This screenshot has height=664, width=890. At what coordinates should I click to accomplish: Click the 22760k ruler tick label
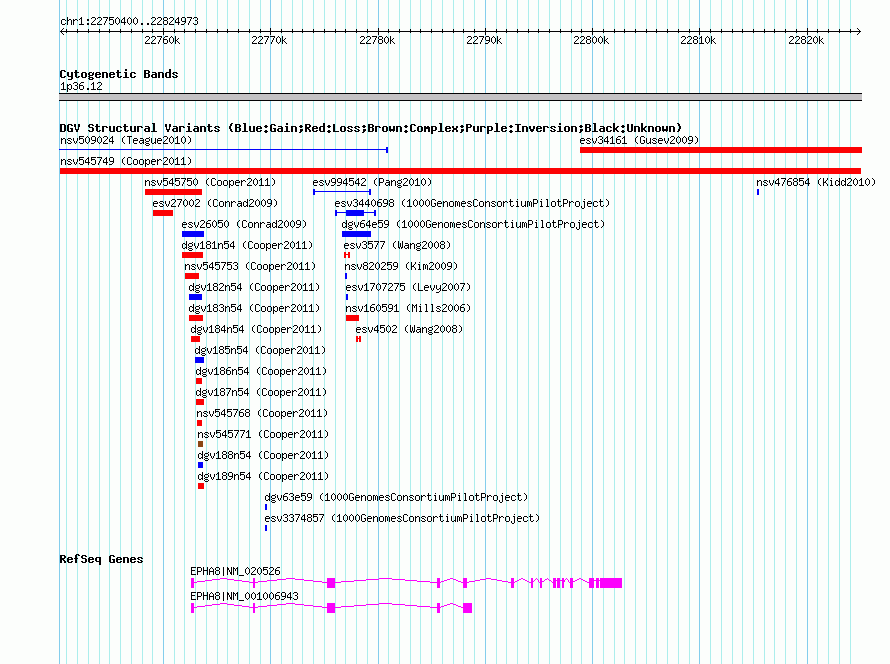point(162,40)
